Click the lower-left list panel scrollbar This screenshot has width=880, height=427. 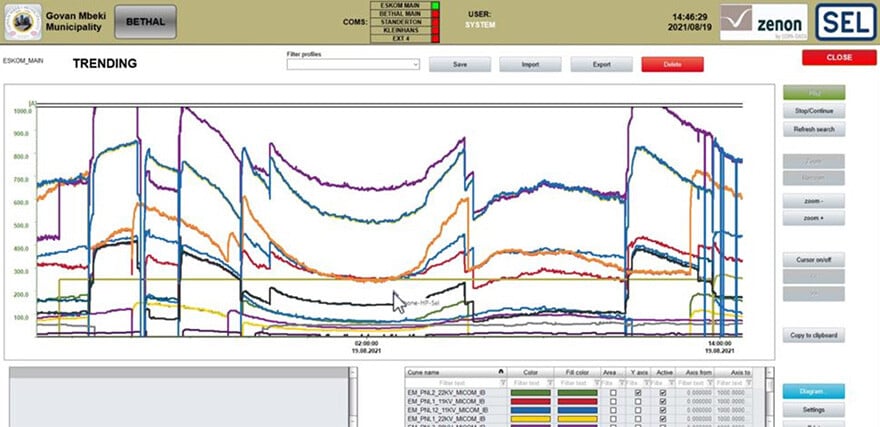click(x=352, y=397)
